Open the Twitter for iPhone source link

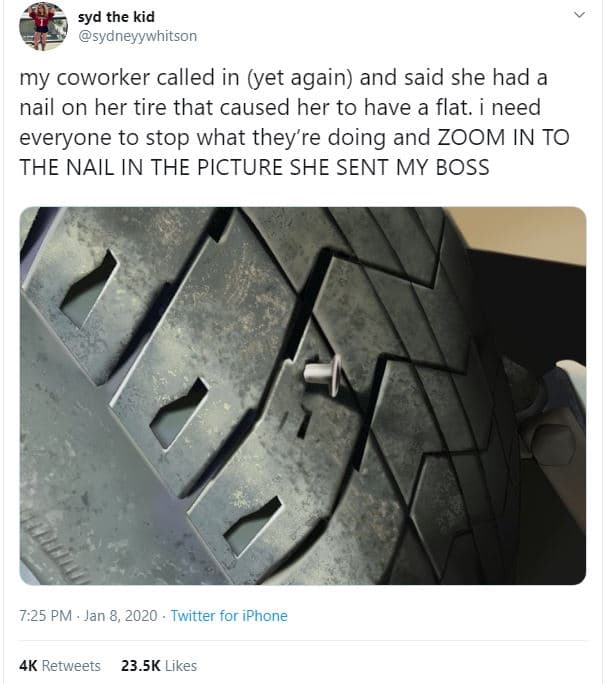click(x=229, y=616)
